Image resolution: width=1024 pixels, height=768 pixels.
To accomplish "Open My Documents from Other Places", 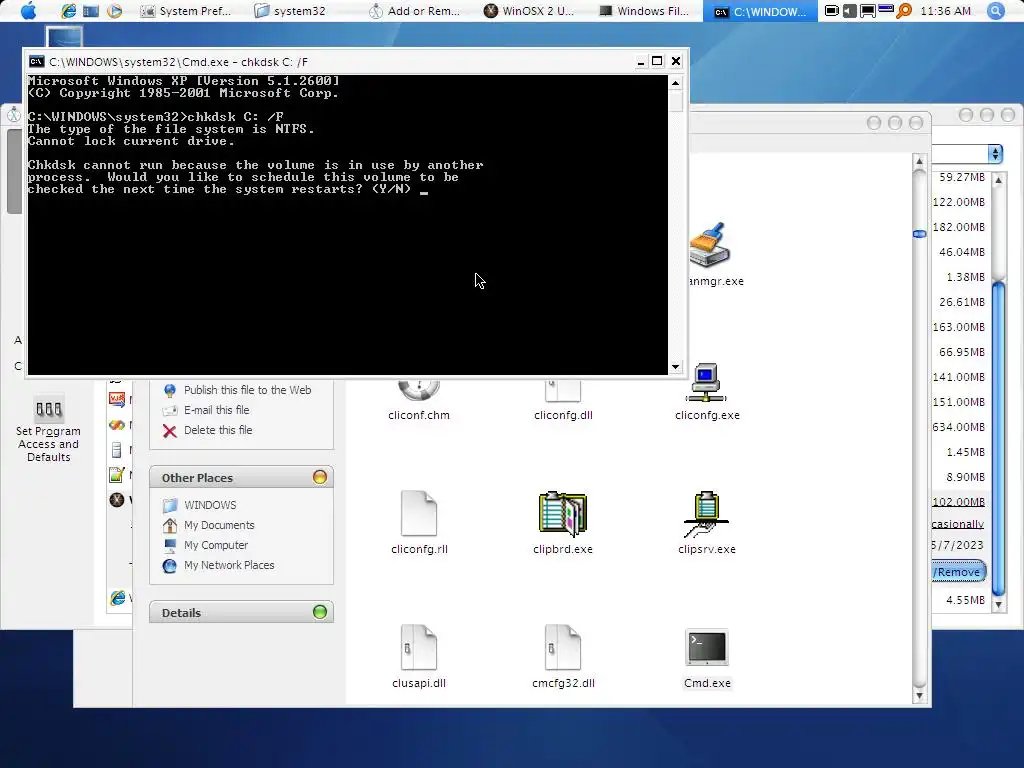I will tap(219, 525).
